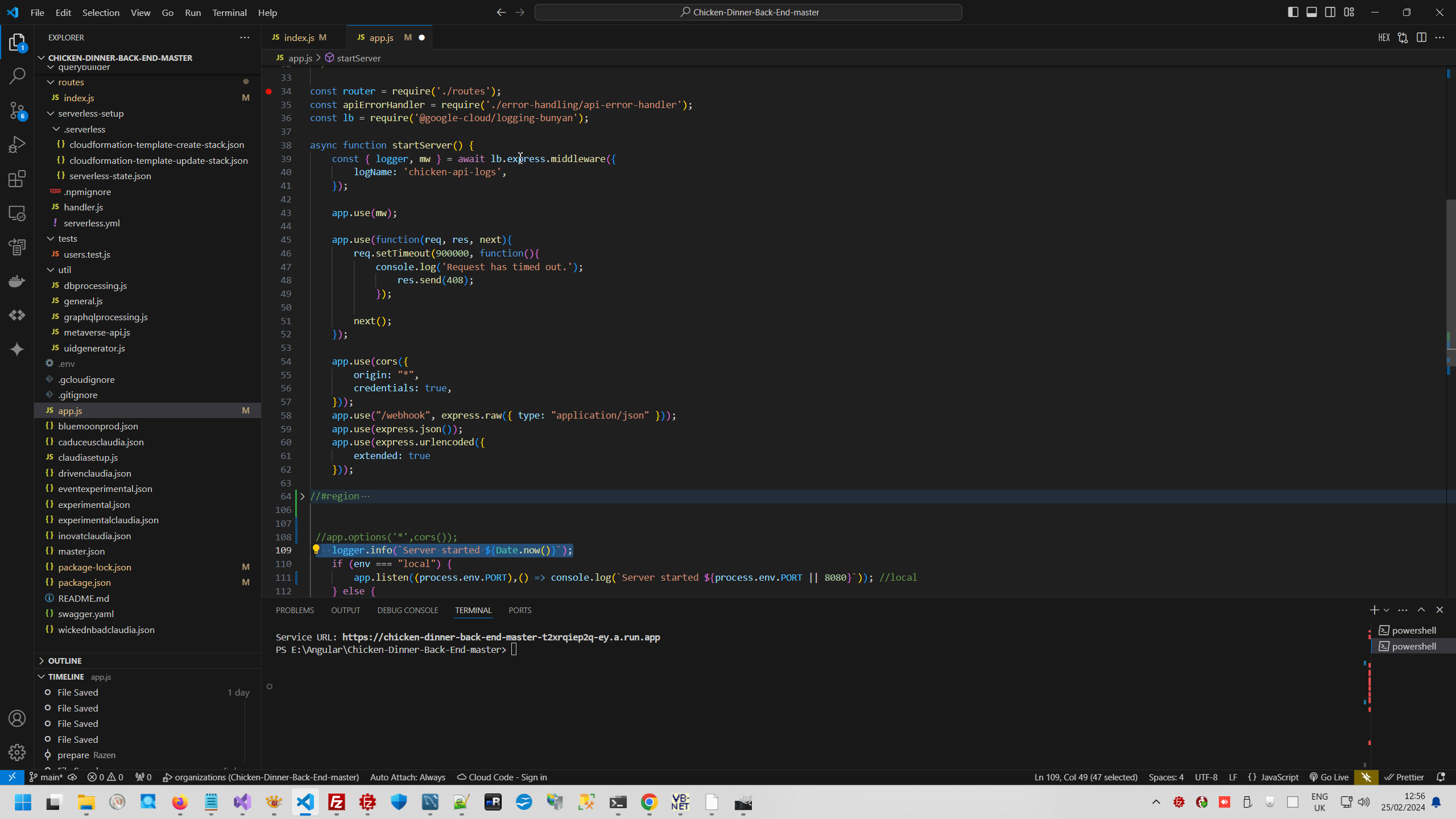Click the Split Editor Right icon

(1421, 38)
